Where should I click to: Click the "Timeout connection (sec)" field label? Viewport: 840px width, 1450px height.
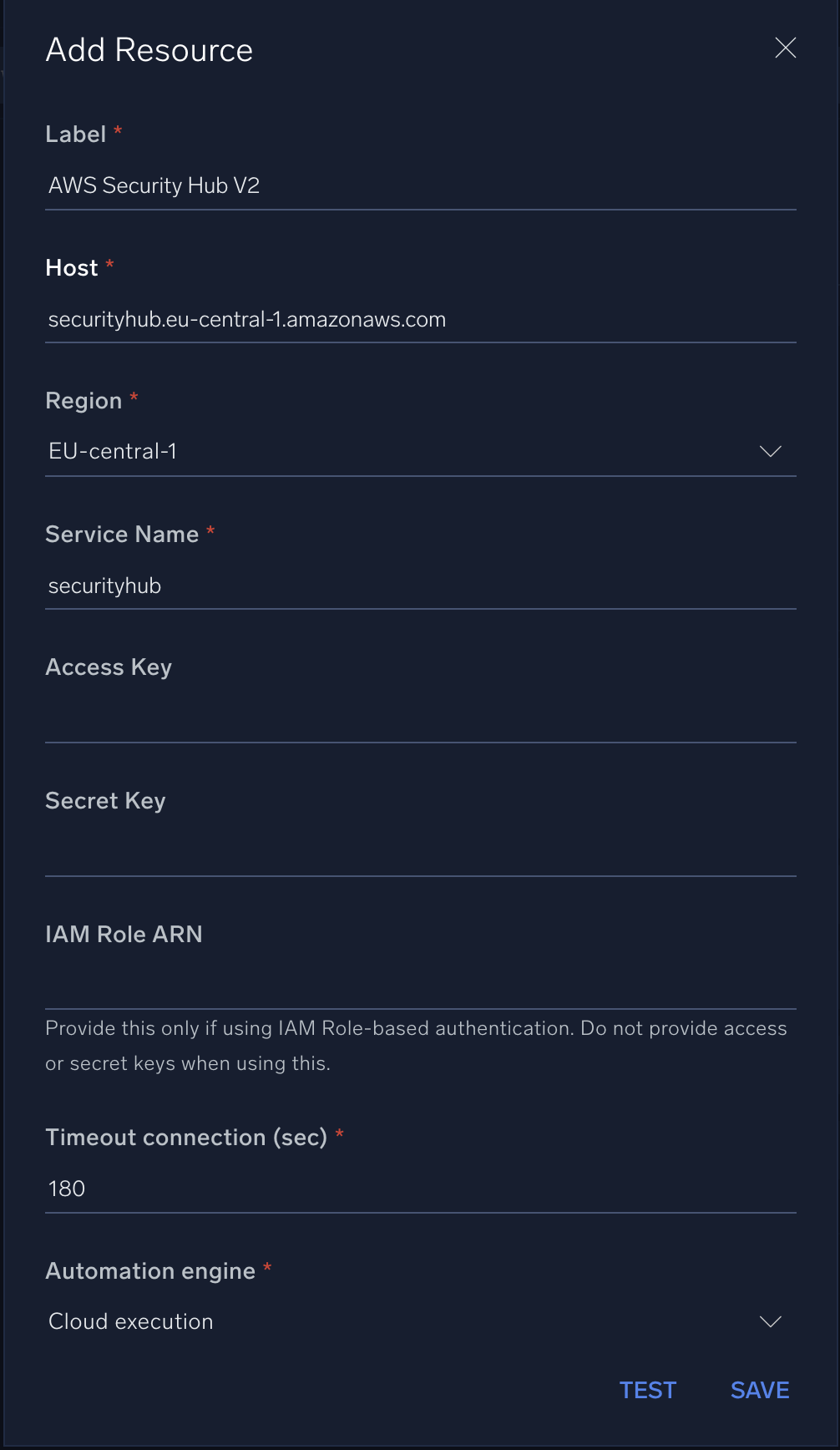[x=186, y=1138]
